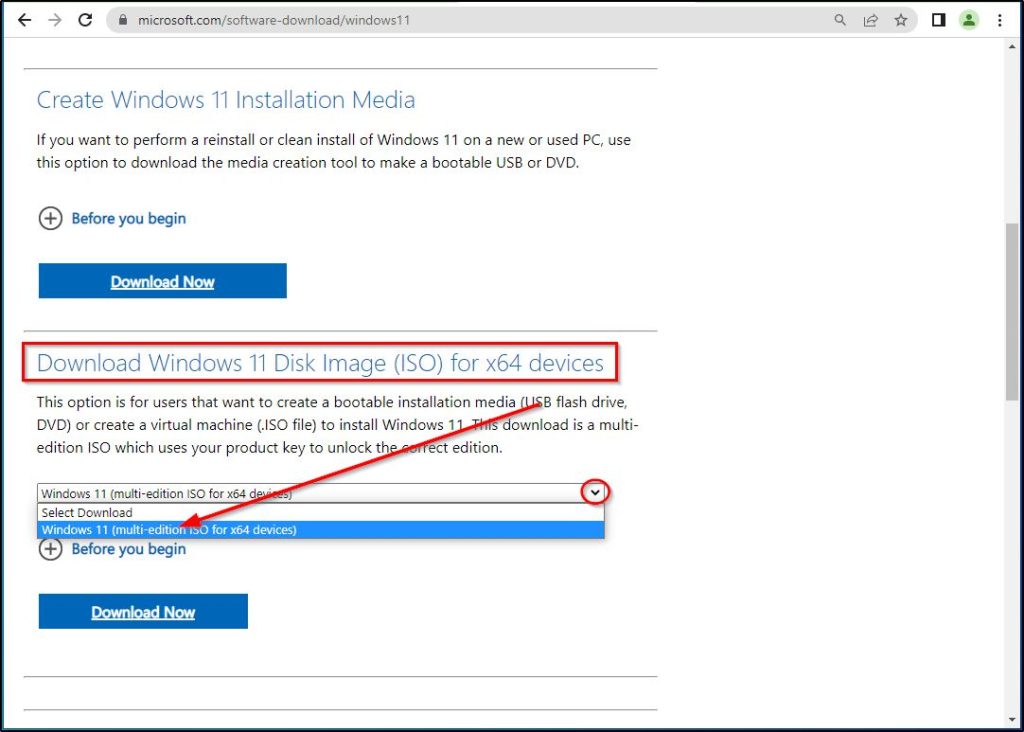Click the page vertical scrollbar thumb
Viewport: 1024px width, 732px height.
(1012, 311)
